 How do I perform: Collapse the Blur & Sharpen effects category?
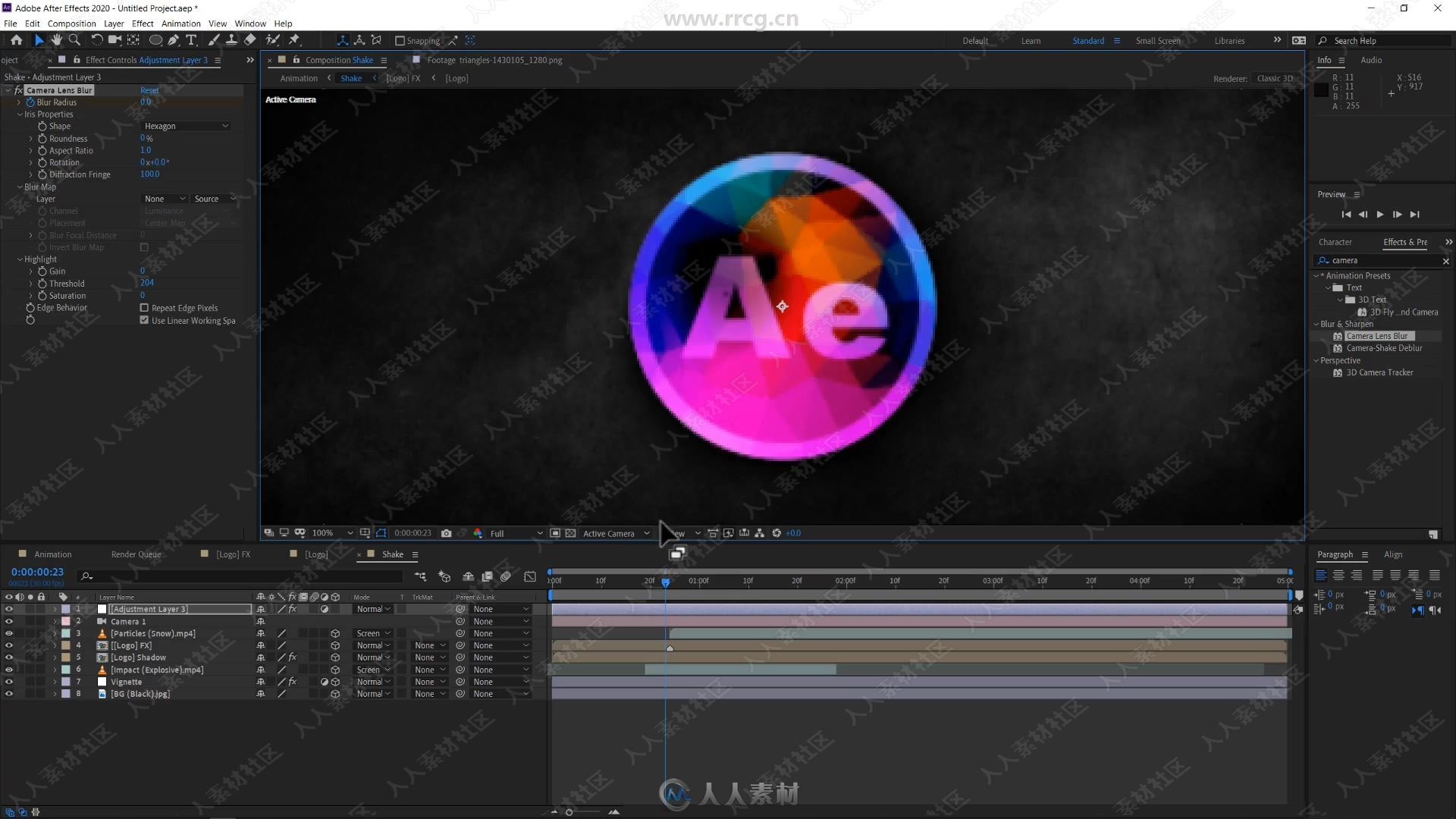1316,324
